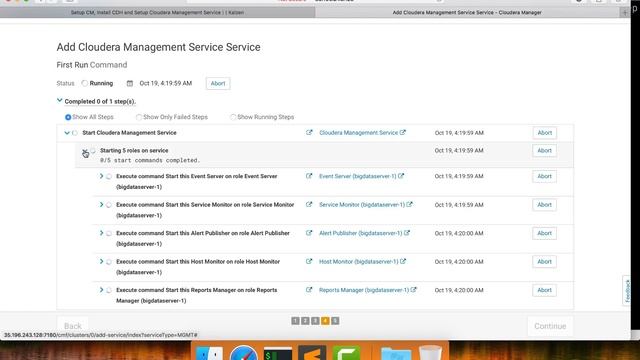The image size is (640, 360).
Task: Open the Feedback side tab
Action: click(x=627, y=291)
